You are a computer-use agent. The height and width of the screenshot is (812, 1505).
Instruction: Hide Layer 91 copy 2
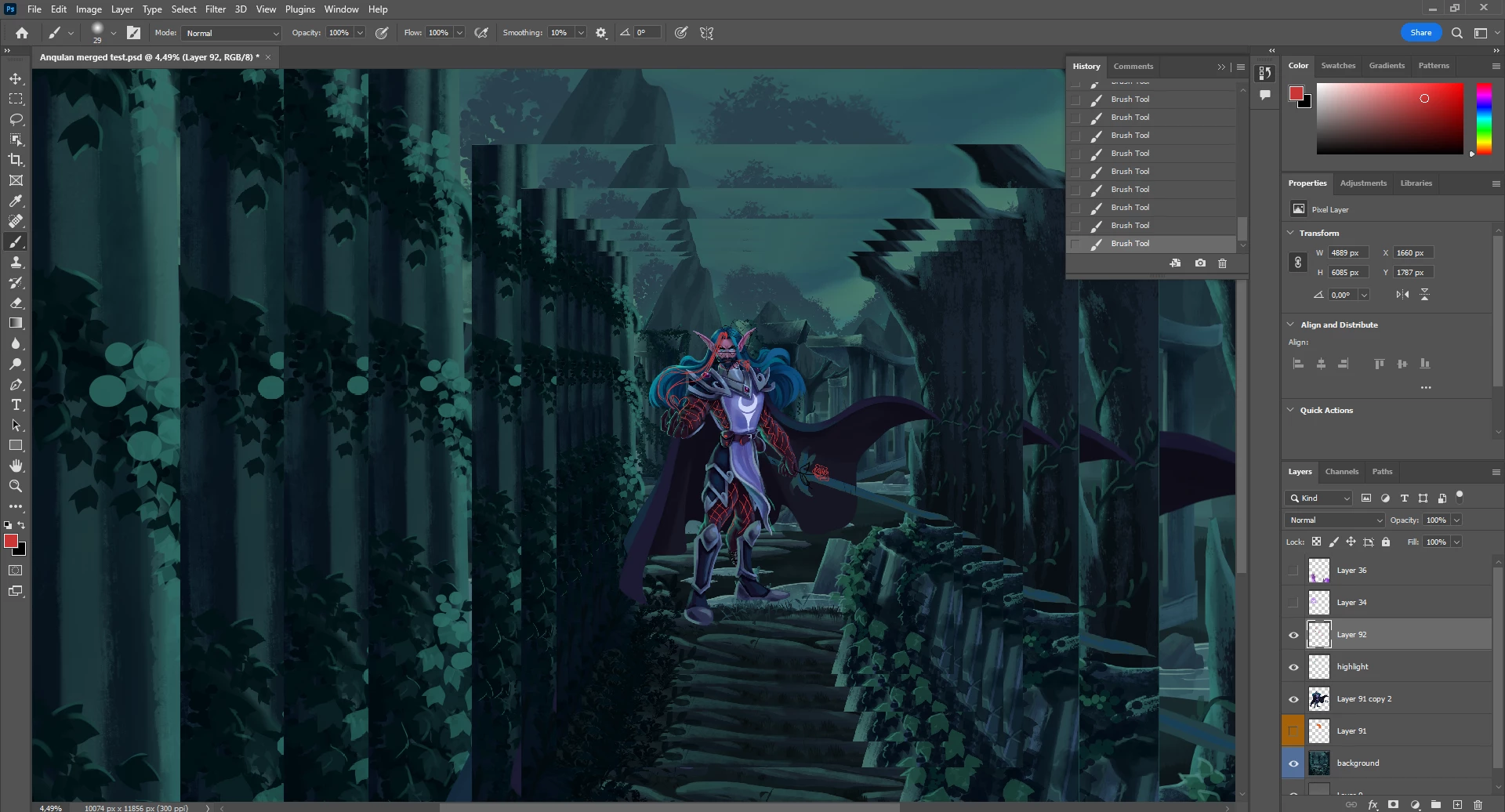click(1293, 699)
